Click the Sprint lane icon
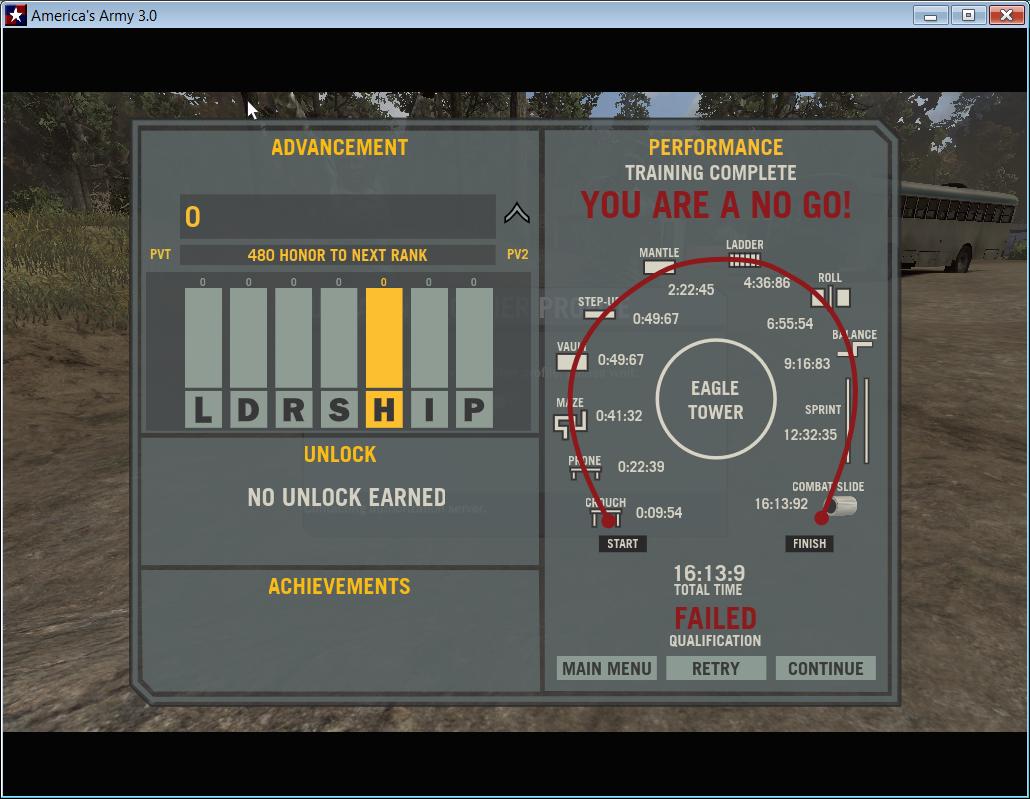Screen dimensions: 1030x799 [x=857, y=421]
